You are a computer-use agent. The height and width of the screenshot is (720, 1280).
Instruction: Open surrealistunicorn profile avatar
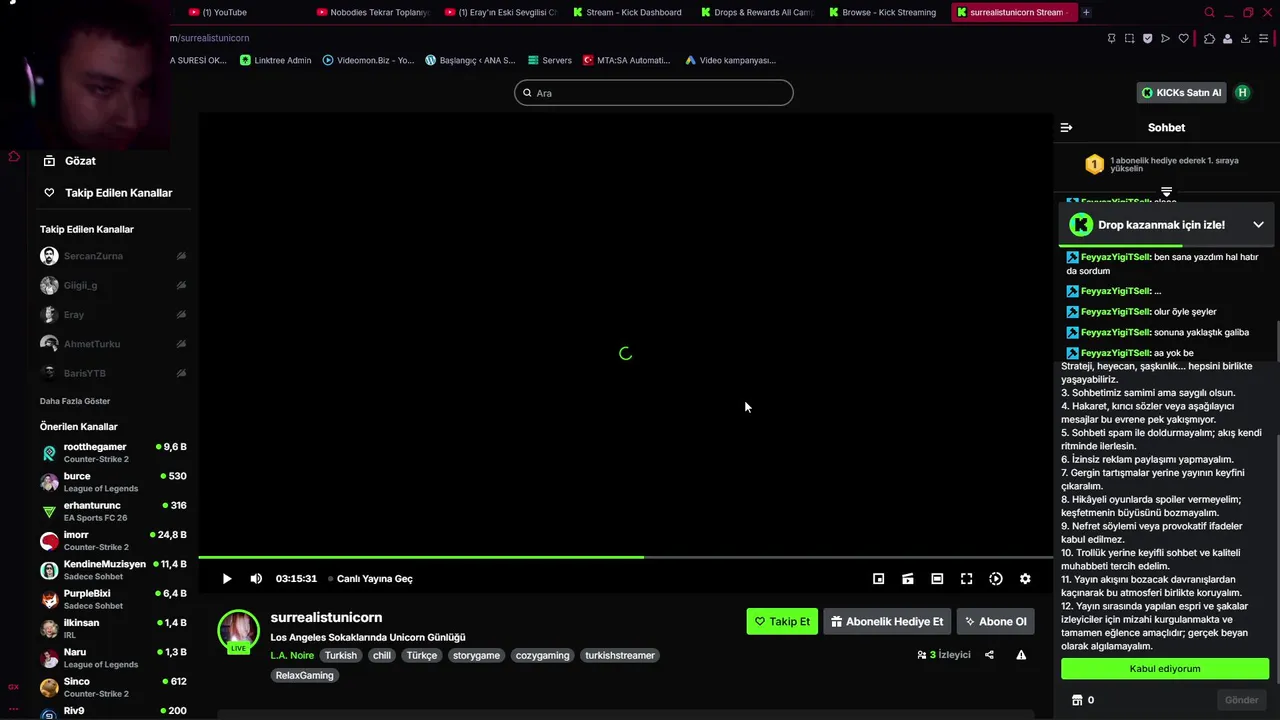(x=238, y=630)
